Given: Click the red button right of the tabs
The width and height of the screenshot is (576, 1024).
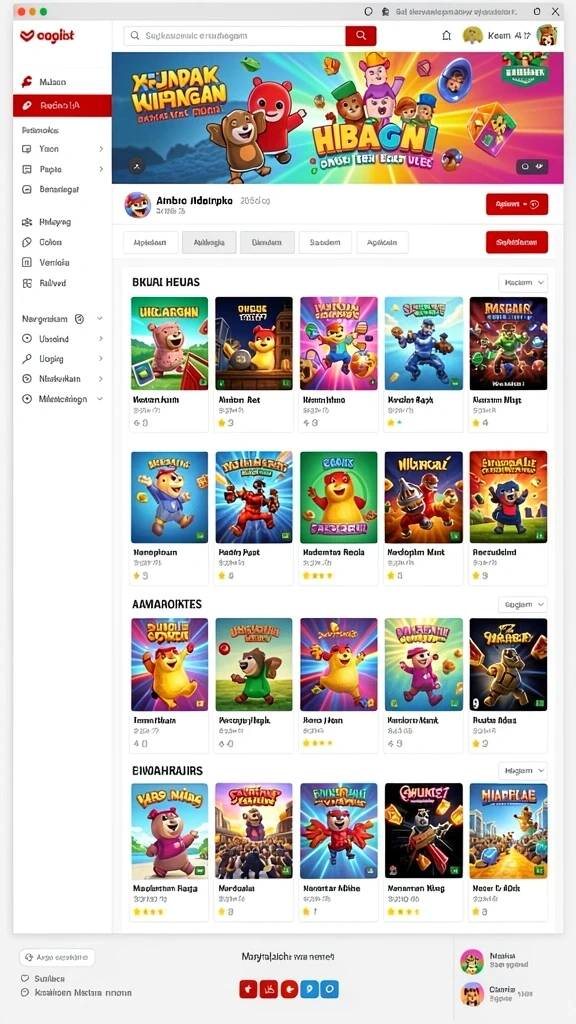Looking at the screenshot, I should click(517, 242).
